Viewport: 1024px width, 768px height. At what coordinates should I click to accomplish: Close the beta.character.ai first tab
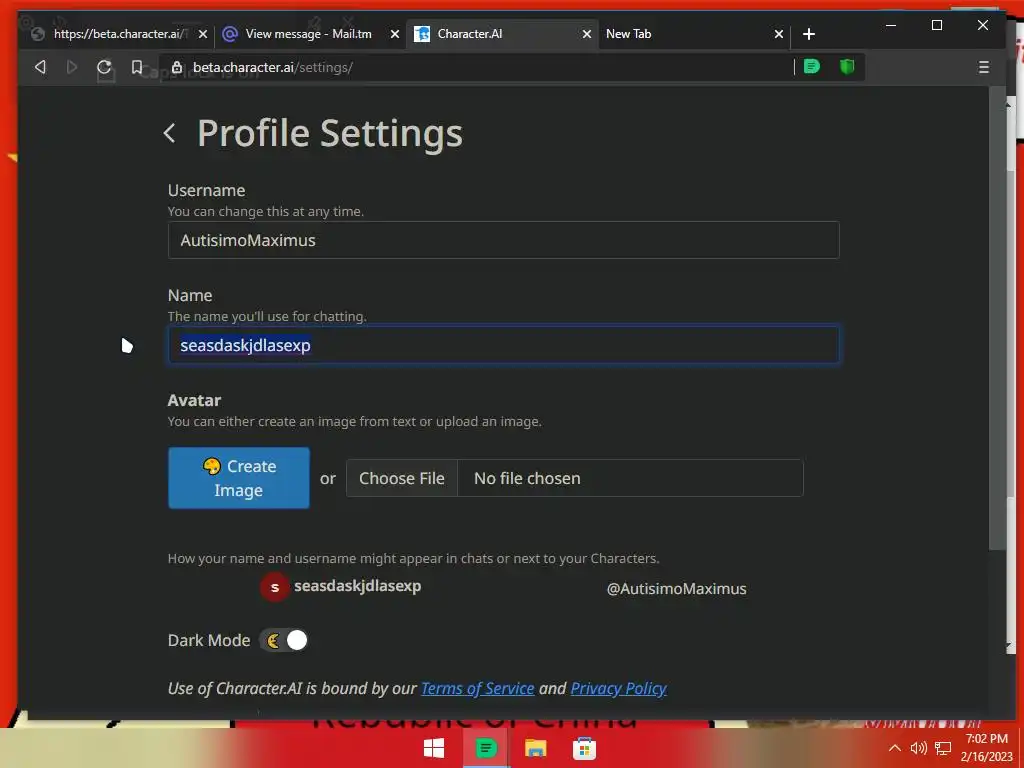click(x=202, y=34)
